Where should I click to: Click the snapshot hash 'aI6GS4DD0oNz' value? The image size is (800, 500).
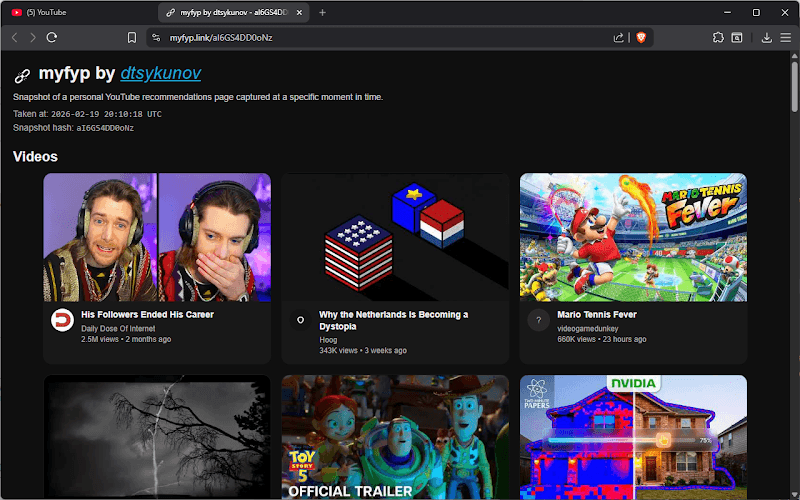(x=105, y=128)
